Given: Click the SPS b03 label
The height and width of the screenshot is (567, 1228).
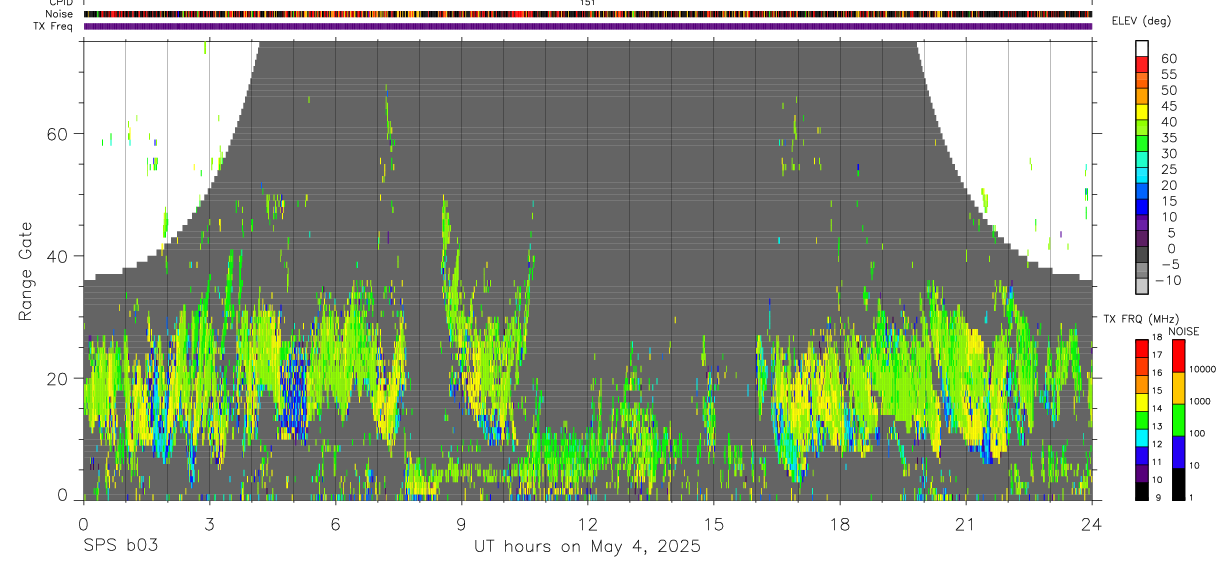Looking at the screenshot, I should click(120, 546).
